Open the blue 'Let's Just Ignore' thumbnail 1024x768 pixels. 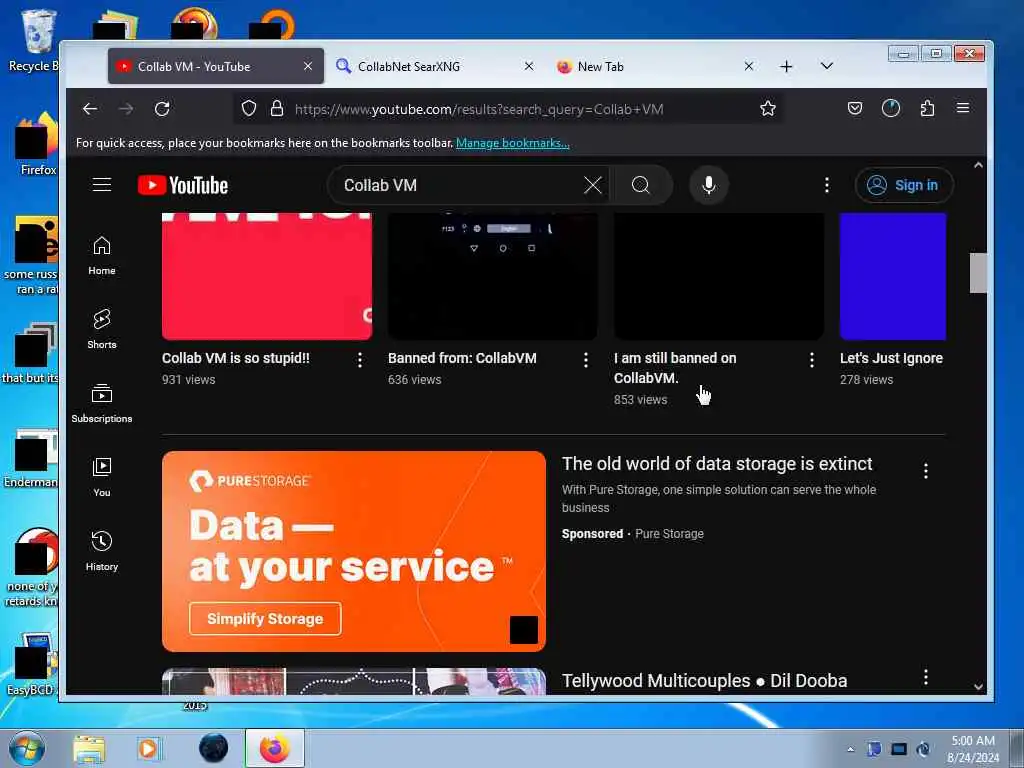893,276
